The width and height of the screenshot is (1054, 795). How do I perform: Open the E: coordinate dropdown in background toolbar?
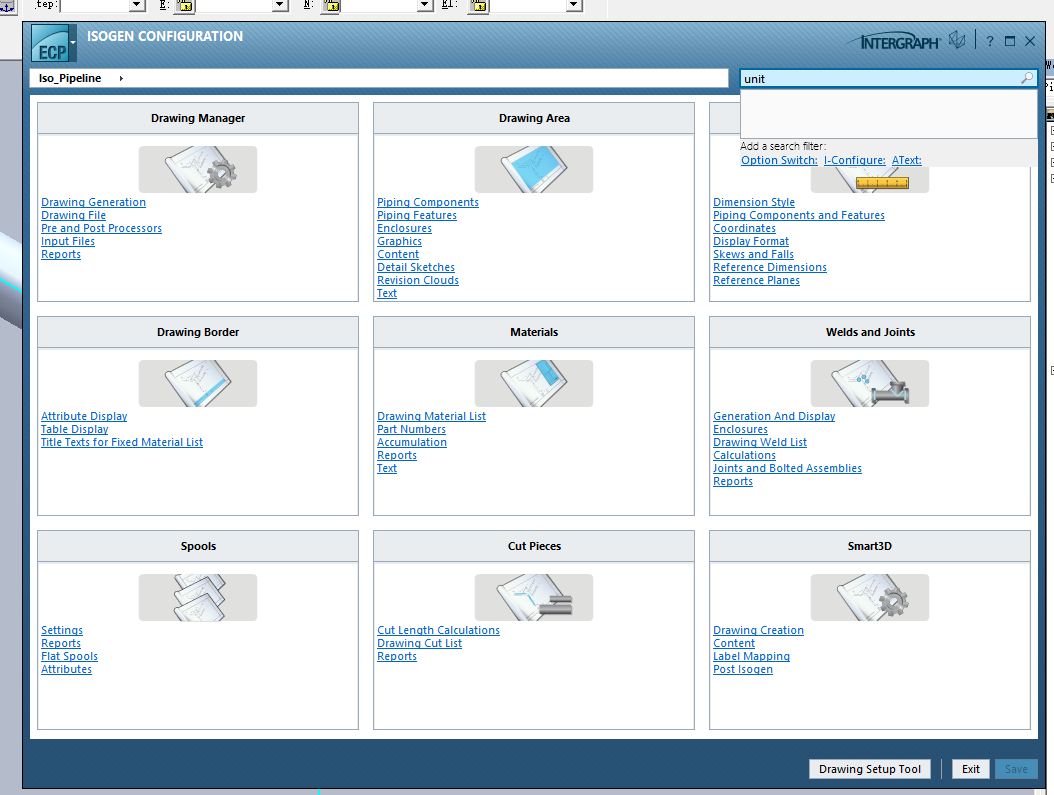pyautogui.click(x=280, y=5)
